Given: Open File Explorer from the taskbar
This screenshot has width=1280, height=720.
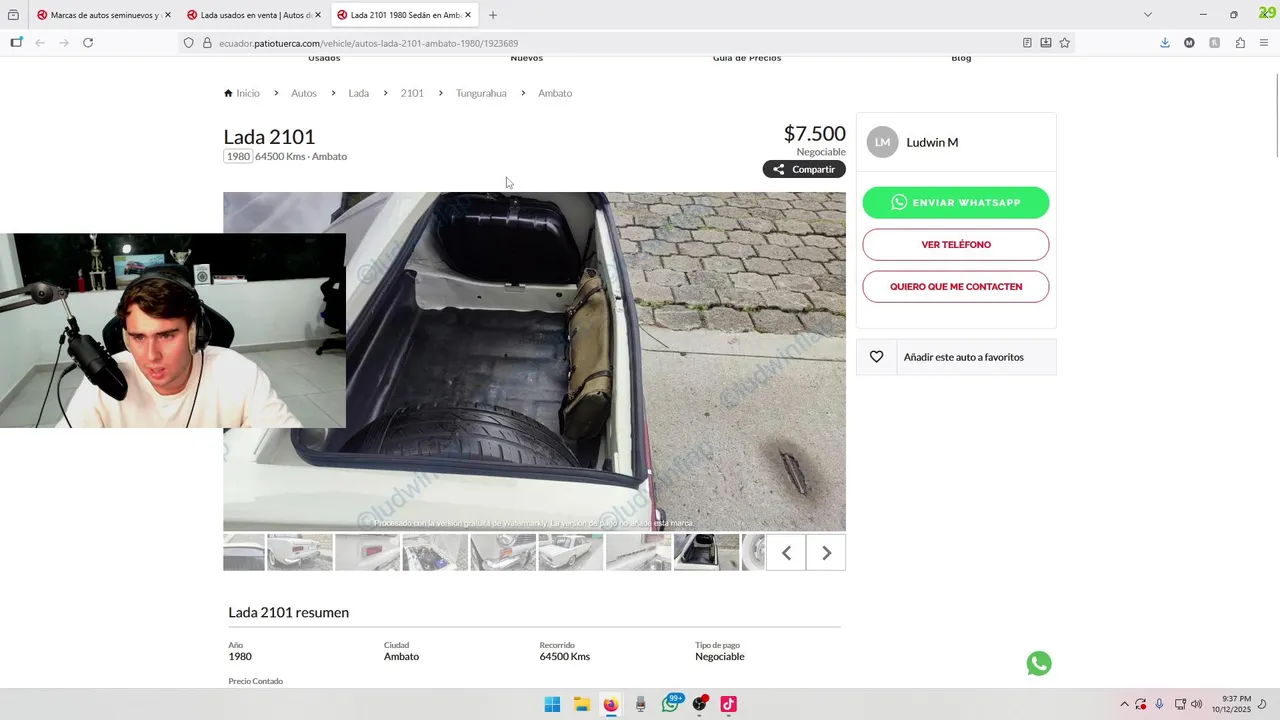Looking at the screenshot, I should coord(581,704).
